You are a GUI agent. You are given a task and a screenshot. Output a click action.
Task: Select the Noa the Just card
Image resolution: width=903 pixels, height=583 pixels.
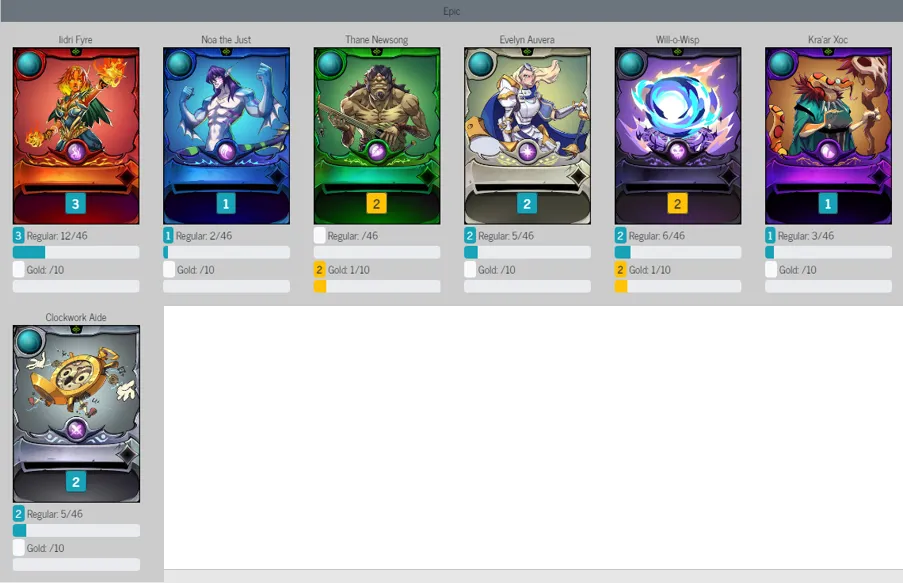[x=226, y=136]
